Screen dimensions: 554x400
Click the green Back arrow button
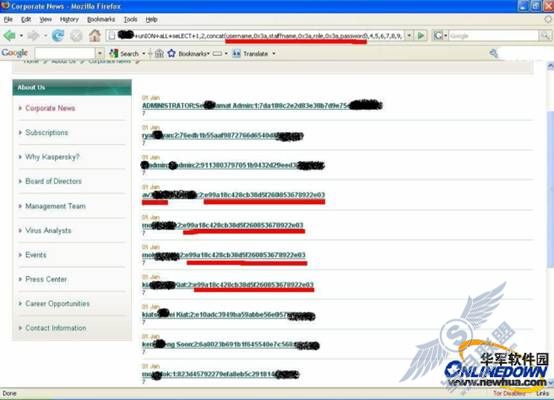(x=9, y=36)
